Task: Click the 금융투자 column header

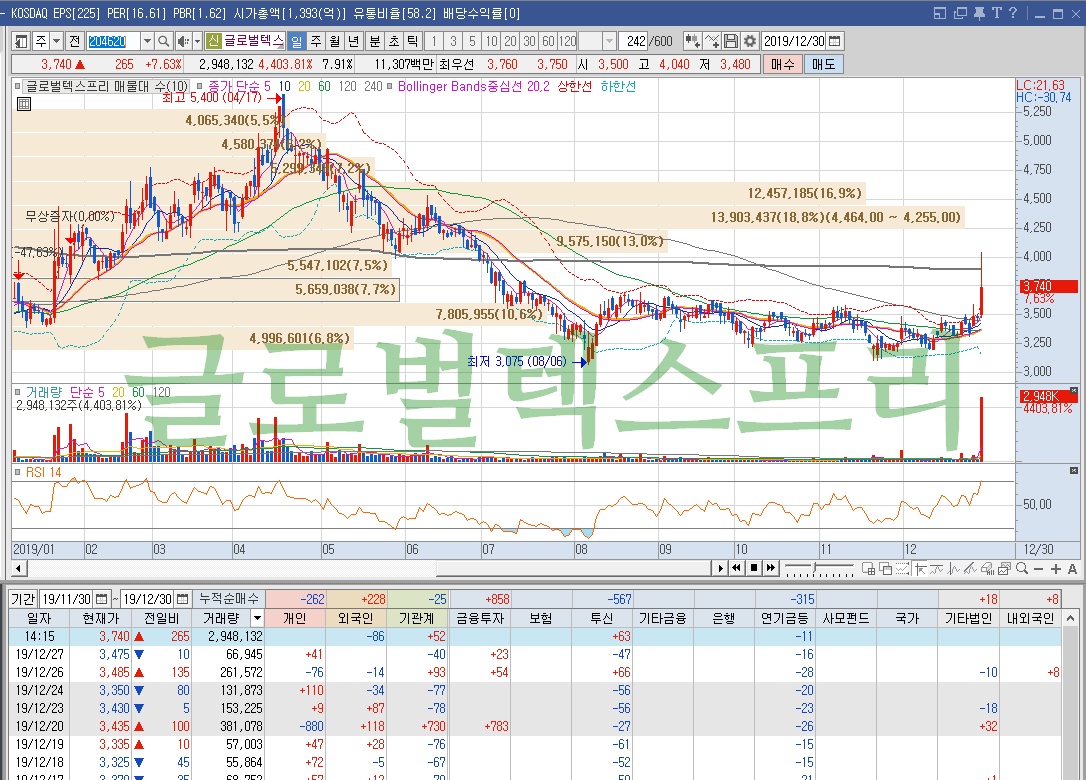Action: (479, 618)
